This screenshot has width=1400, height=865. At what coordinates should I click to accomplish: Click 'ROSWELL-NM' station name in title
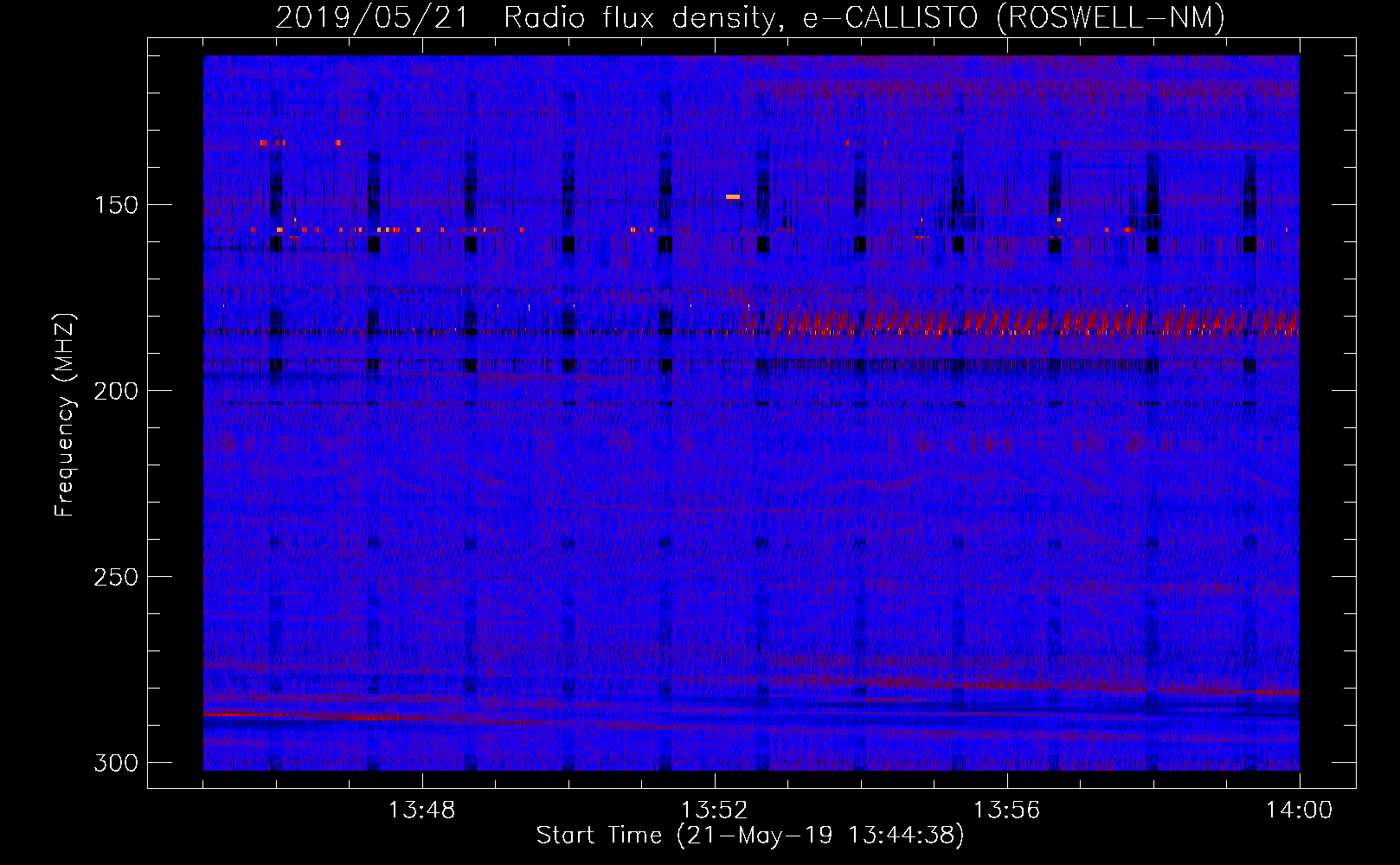(1110, 17)
